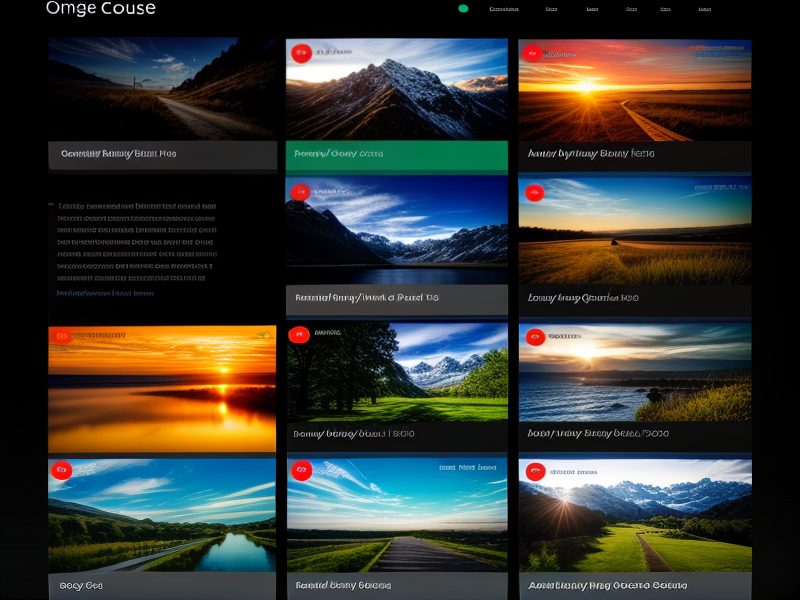Image resolution: width=800 pixels, height=600 pixels.
Task: Click red badge on golden grass field photo
Action: click(x=533, y=192)
